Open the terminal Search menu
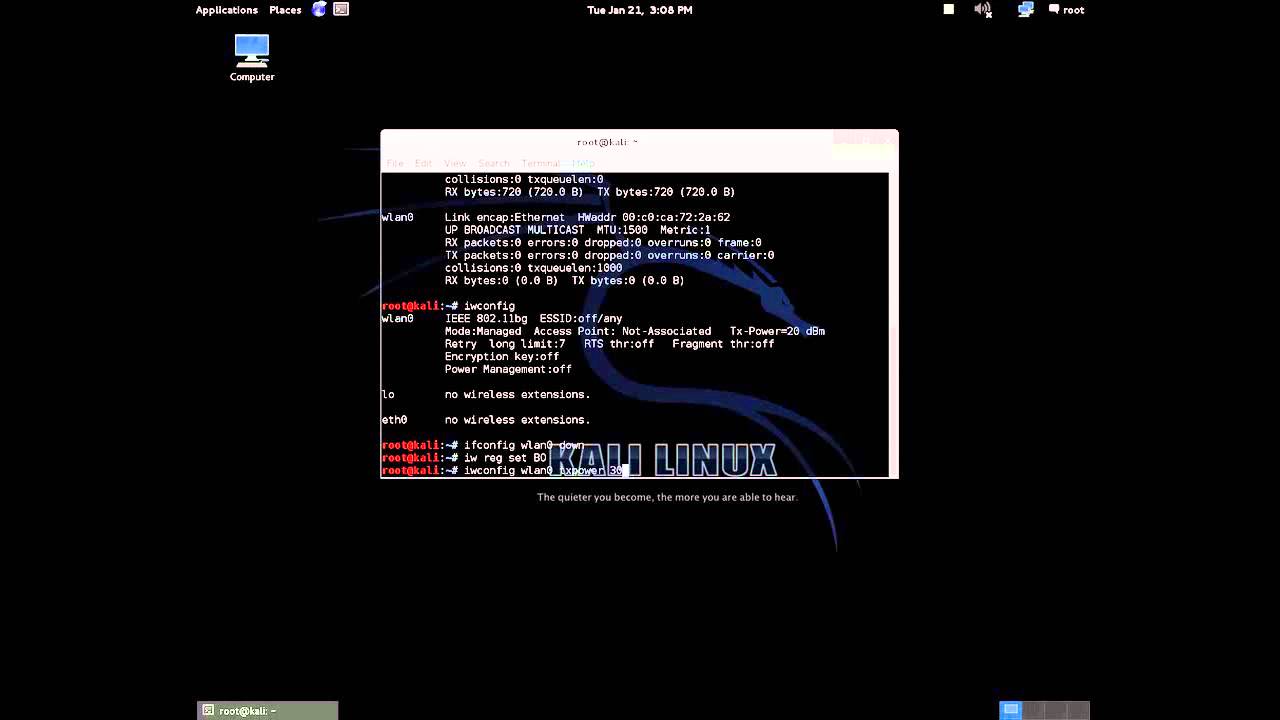The height and width of the screenshot is (720, 1280). pyautogui.click(x=493, y=163)
